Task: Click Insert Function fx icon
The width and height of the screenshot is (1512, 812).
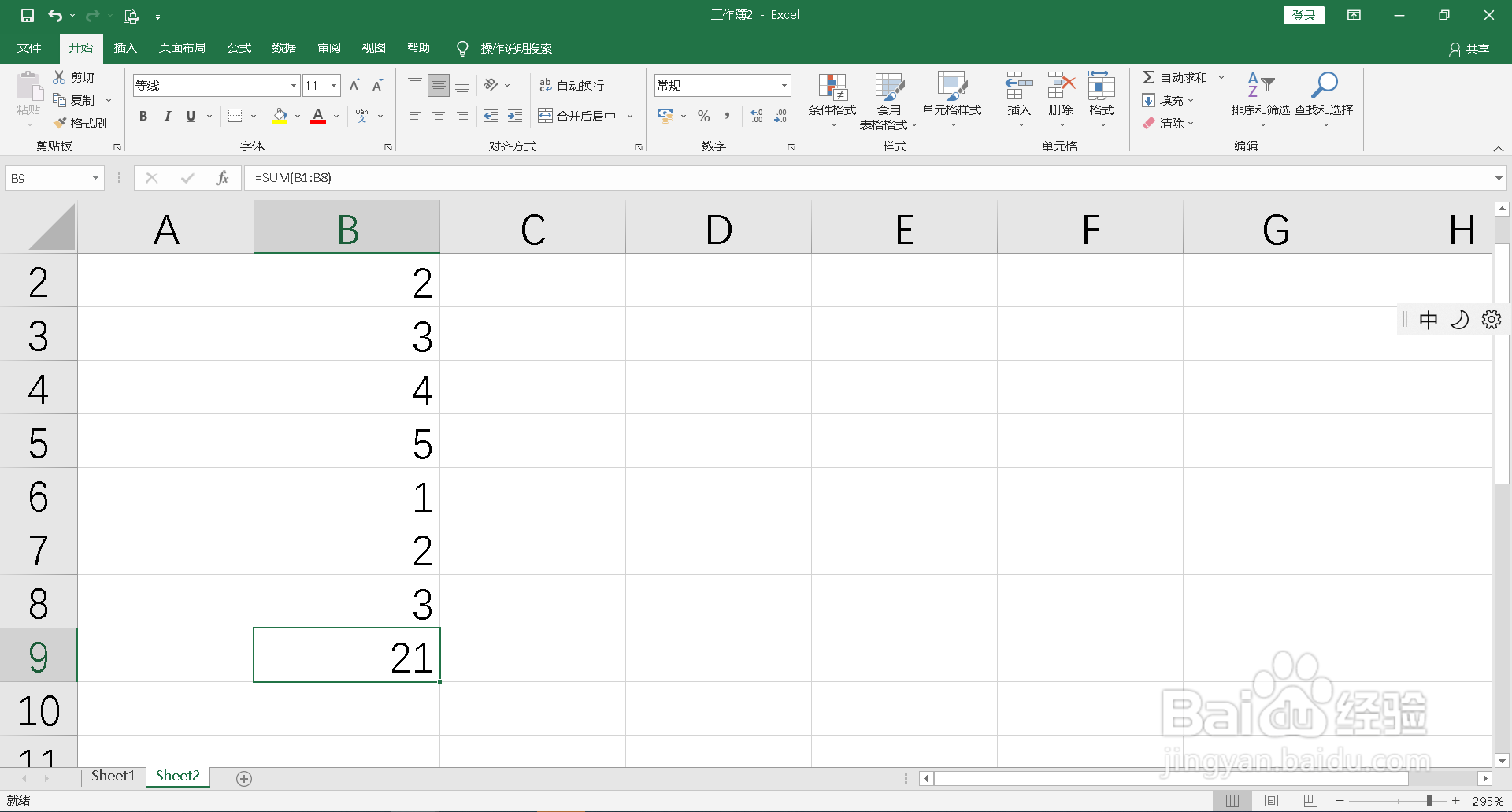Action: click(x=222, y=178)
